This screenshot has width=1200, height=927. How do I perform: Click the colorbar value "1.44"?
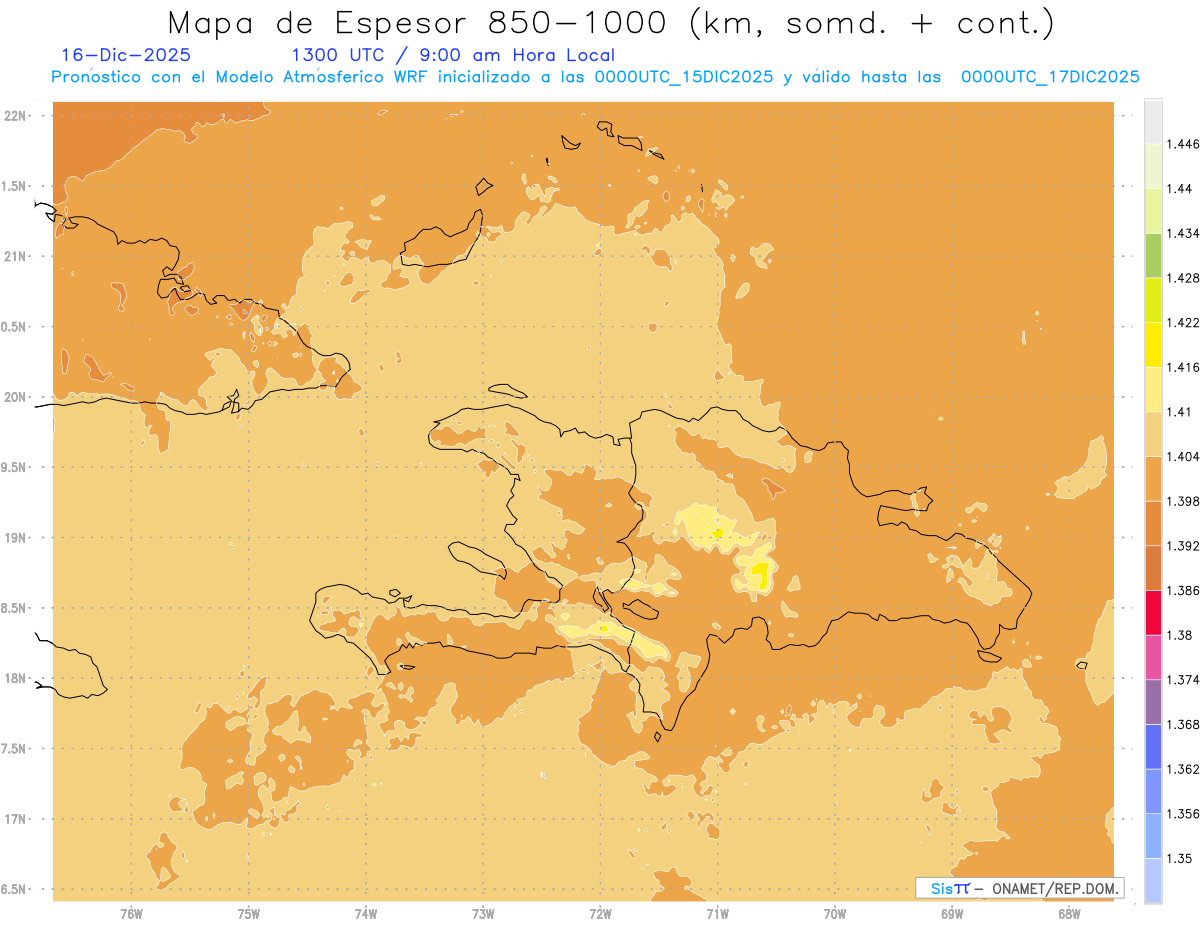1180,189
